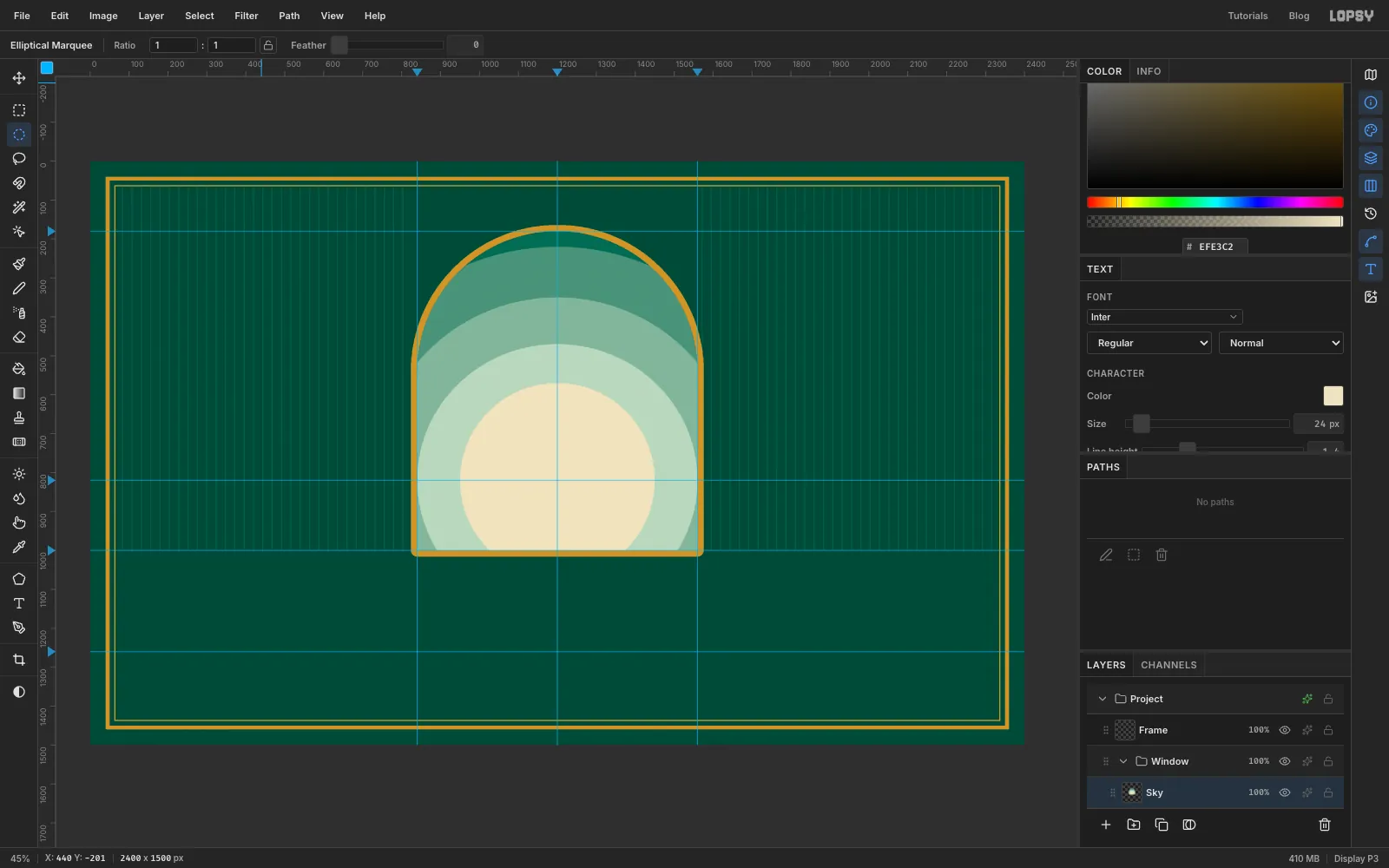
Task: Collapse the Project group
Action: [x=1103, y=699]
